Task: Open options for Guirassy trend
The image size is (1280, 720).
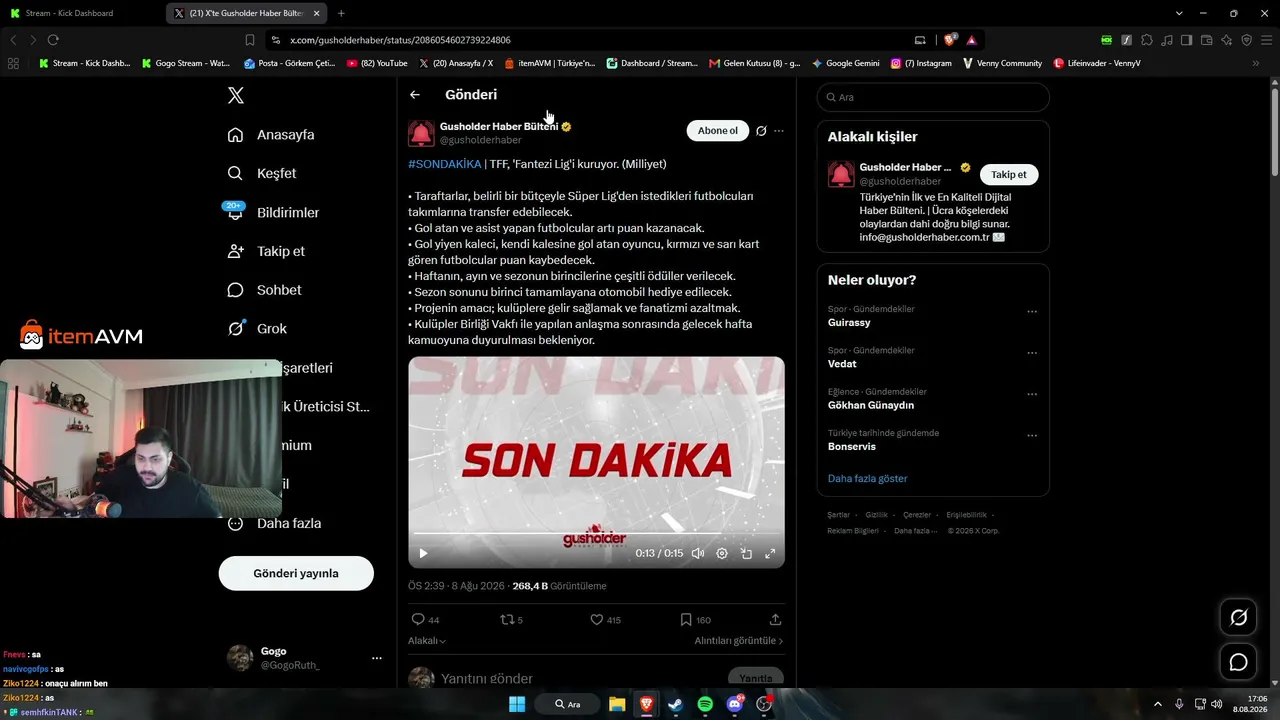Action: click(x=1032, y=312)
